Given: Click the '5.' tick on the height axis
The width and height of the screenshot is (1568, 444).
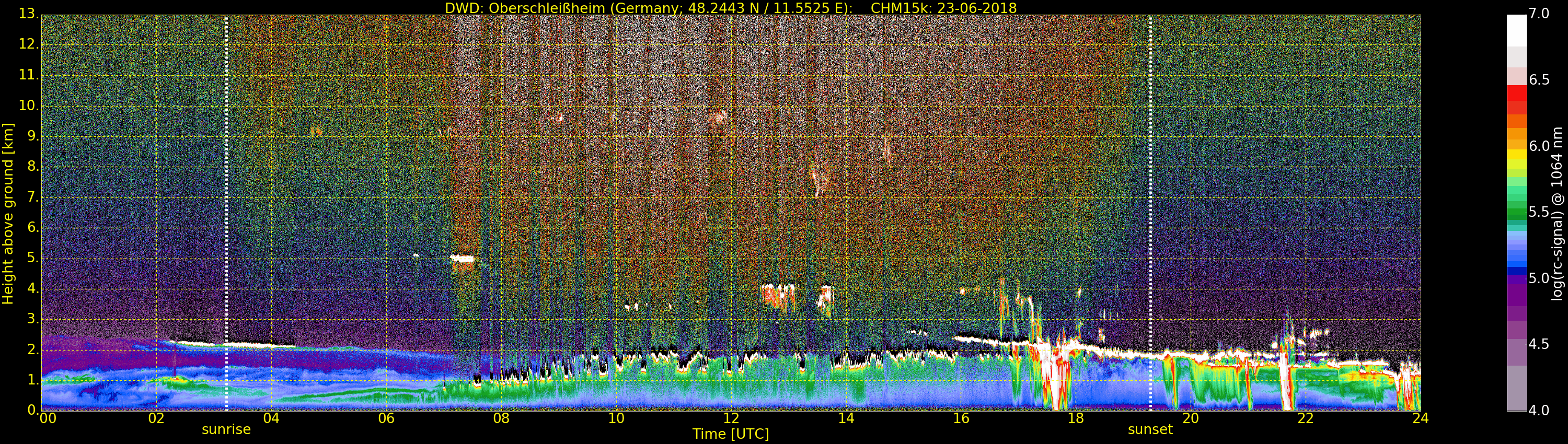Looking at the screenshot, I should coord(33,258).
